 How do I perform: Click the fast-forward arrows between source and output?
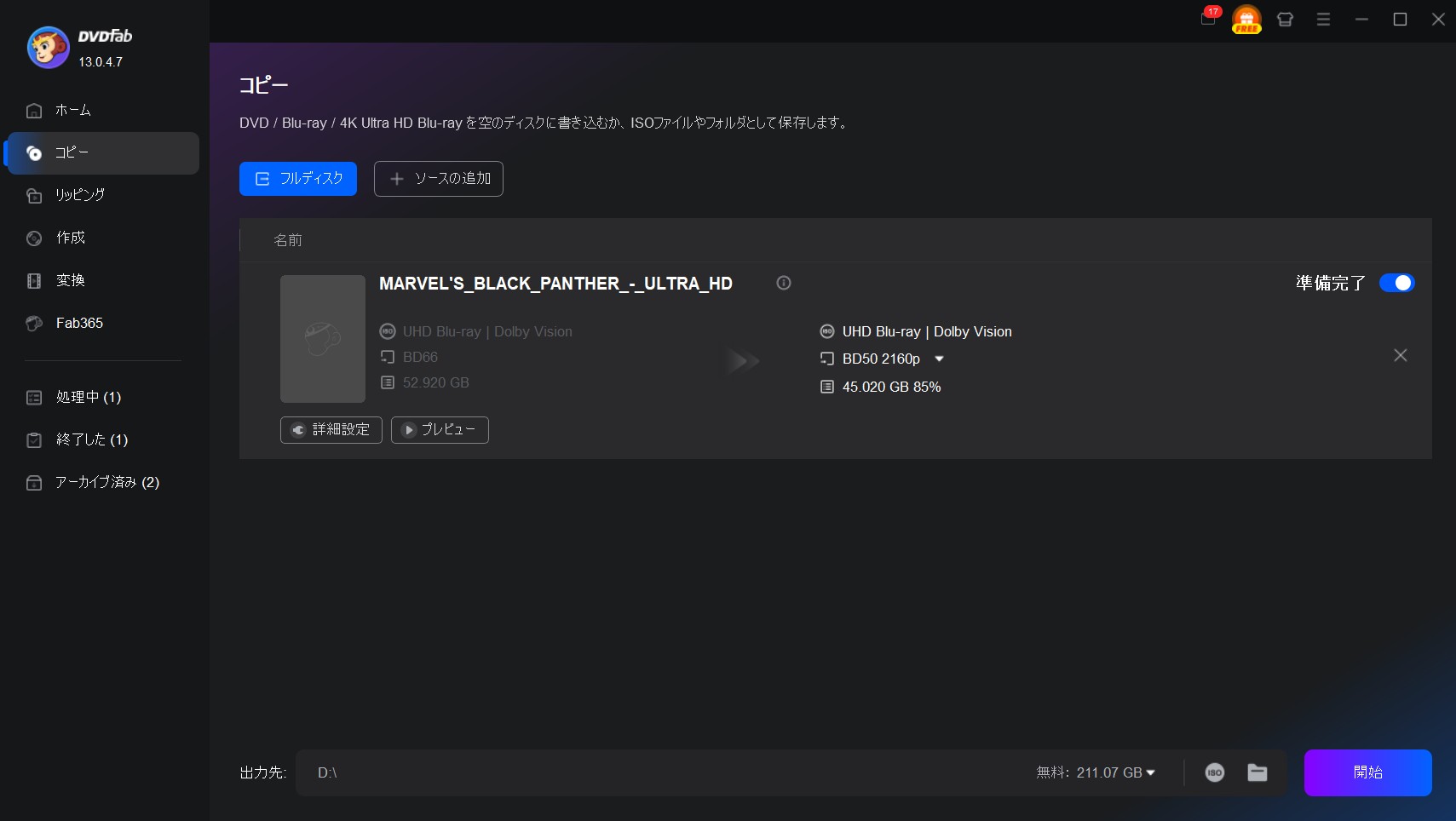[743, 360]
